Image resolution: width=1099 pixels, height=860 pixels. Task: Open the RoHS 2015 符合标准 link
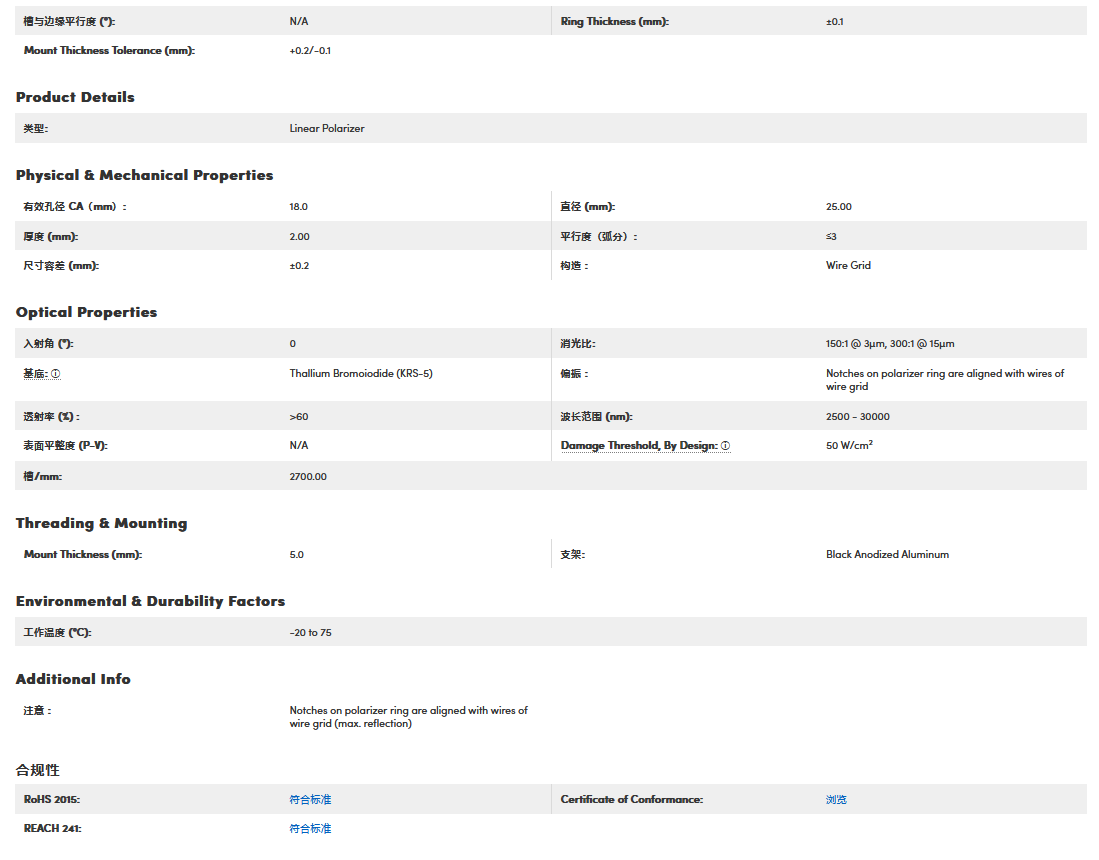[x=310, y=800]
